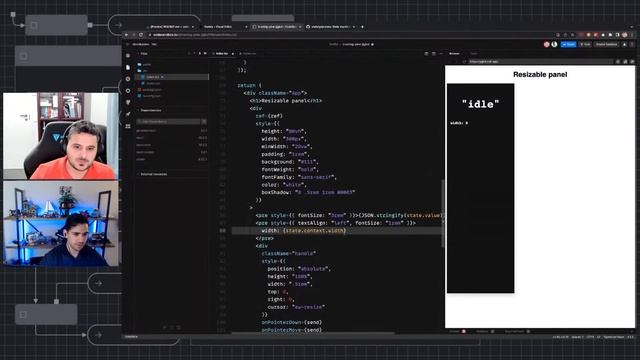Screen dimensions: 640x360
Task: Expand the External resources section
Action: click(153, 174)
